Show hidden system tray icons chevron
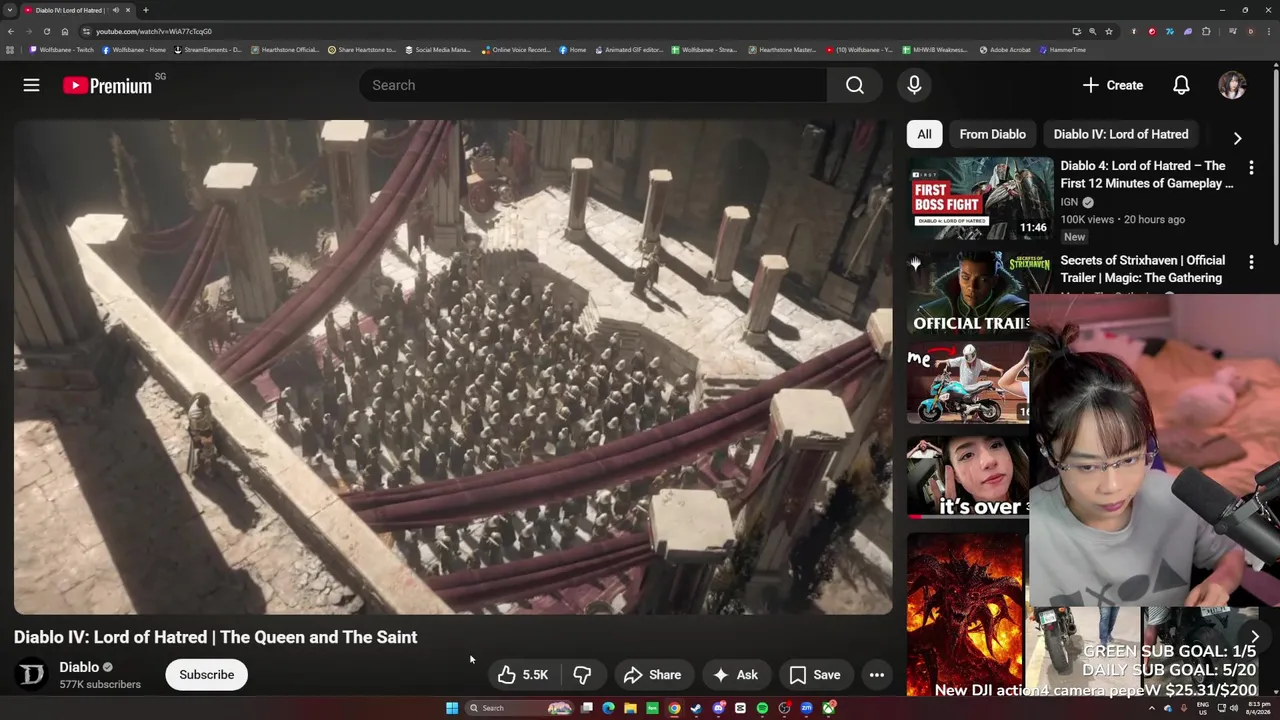The width and height of the screenshot is (1280, 720). pos(1151,708)
